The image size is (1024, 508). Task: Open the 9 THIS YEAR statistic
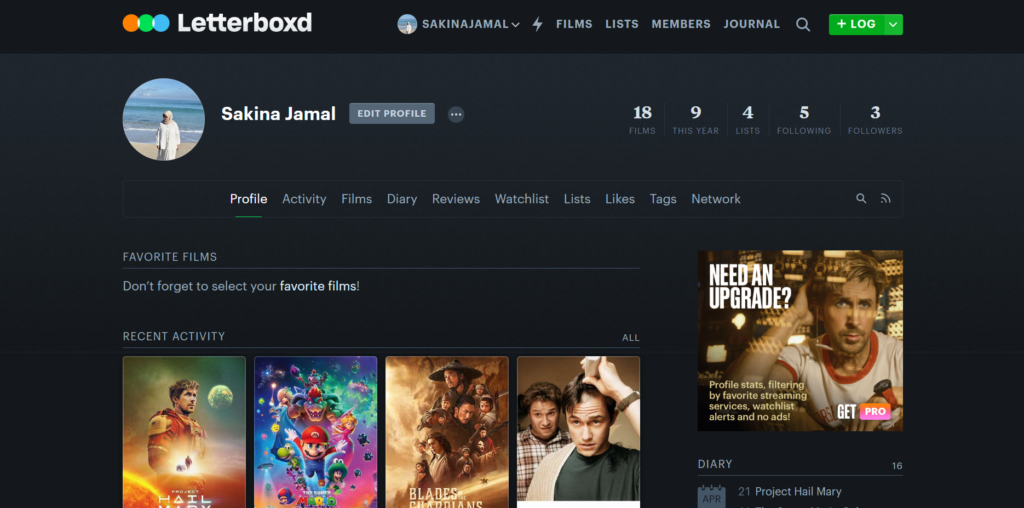click(x=696, y=119)
